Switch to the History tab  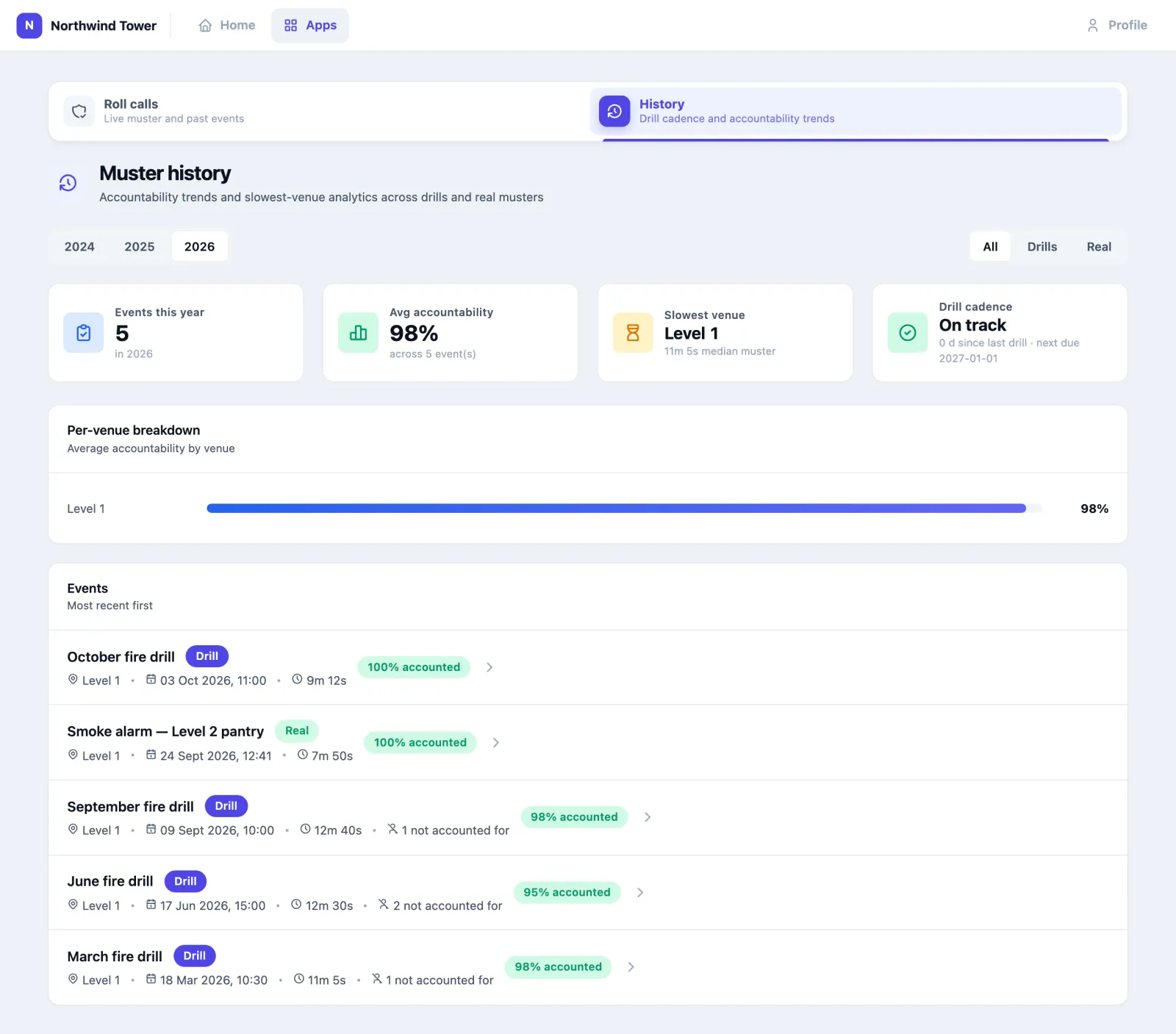856,111
